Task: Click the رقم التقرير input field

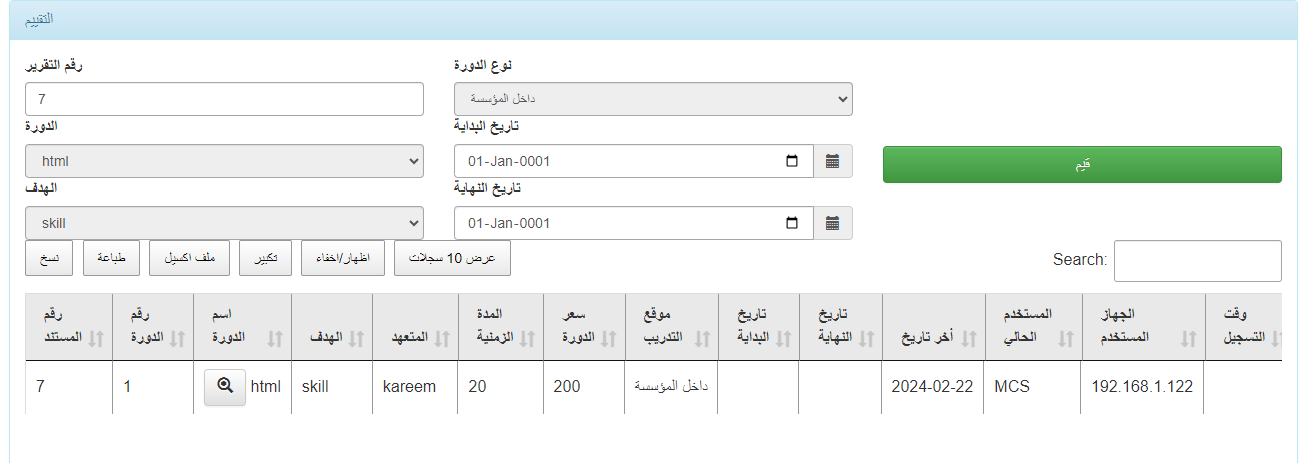Action: pyautogui.click(x=224, y=99)
